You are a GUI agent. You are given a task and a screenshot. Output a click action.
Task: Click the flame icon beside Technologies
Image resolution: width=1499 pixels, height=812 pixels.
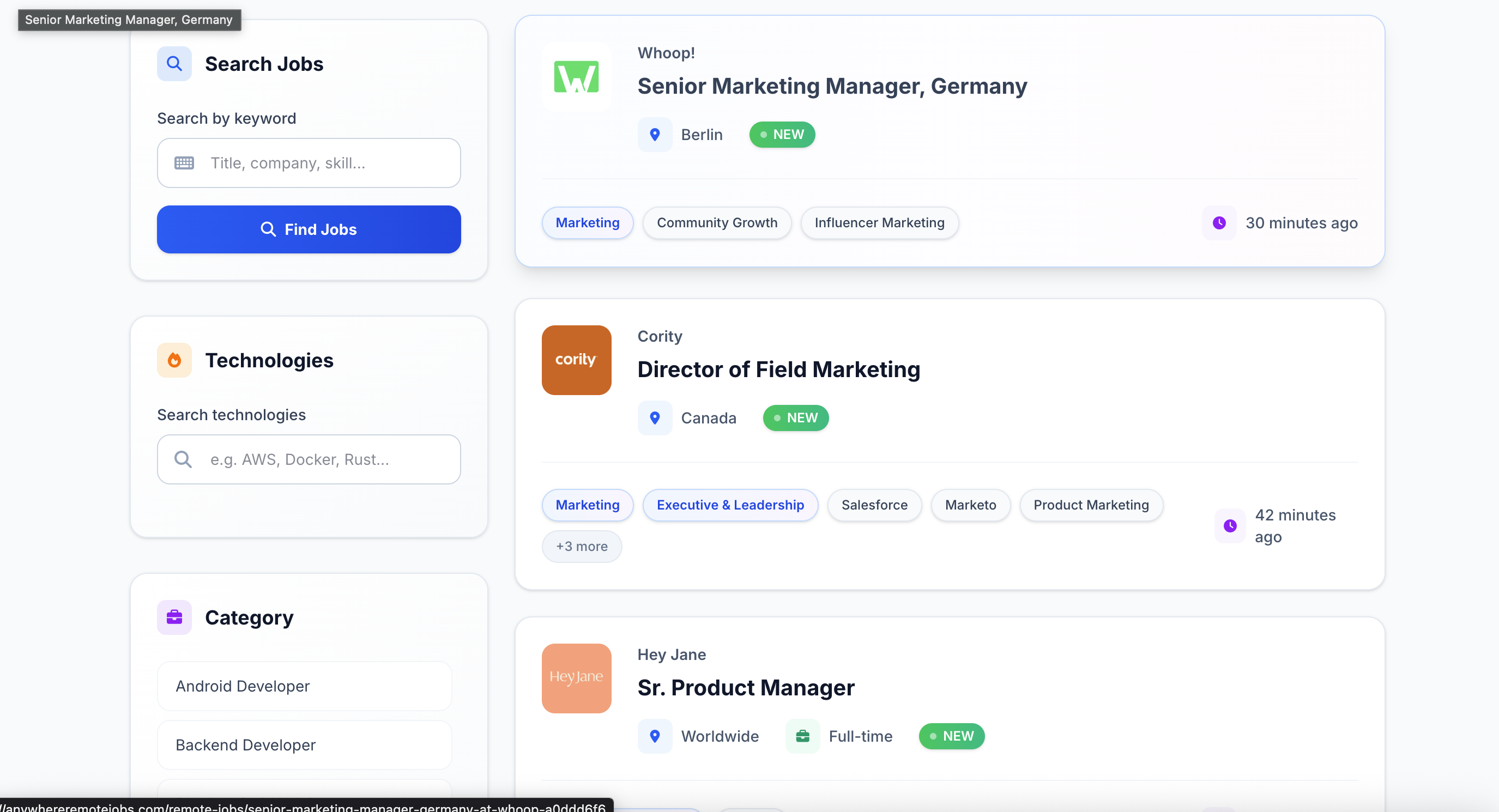(174, 360)
